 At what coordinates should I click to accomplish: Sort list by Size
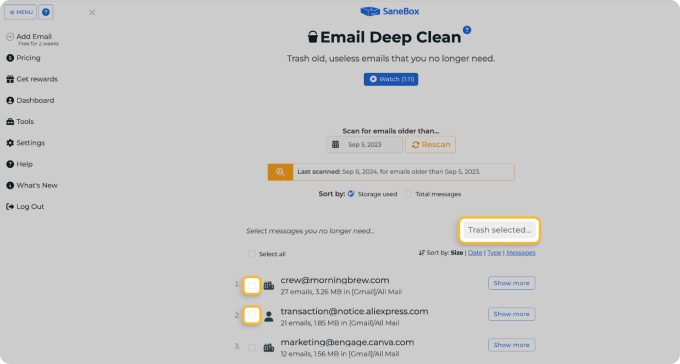pyautogui.click(x=456, y=253)
